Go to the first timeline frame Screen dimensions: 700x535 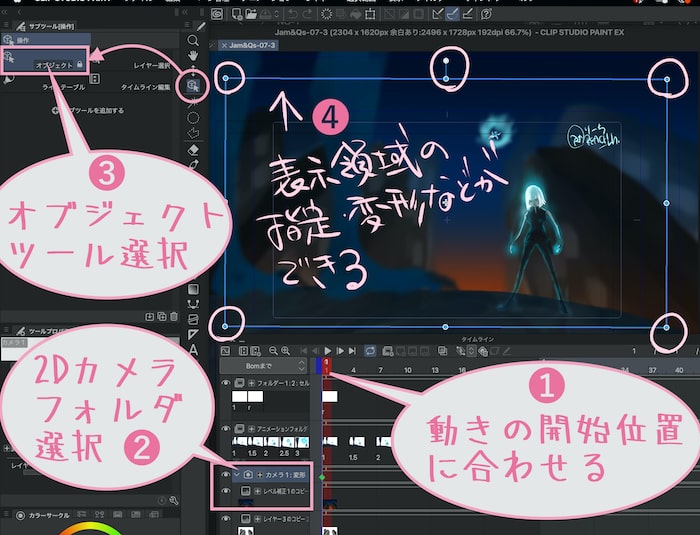(304, 351)
